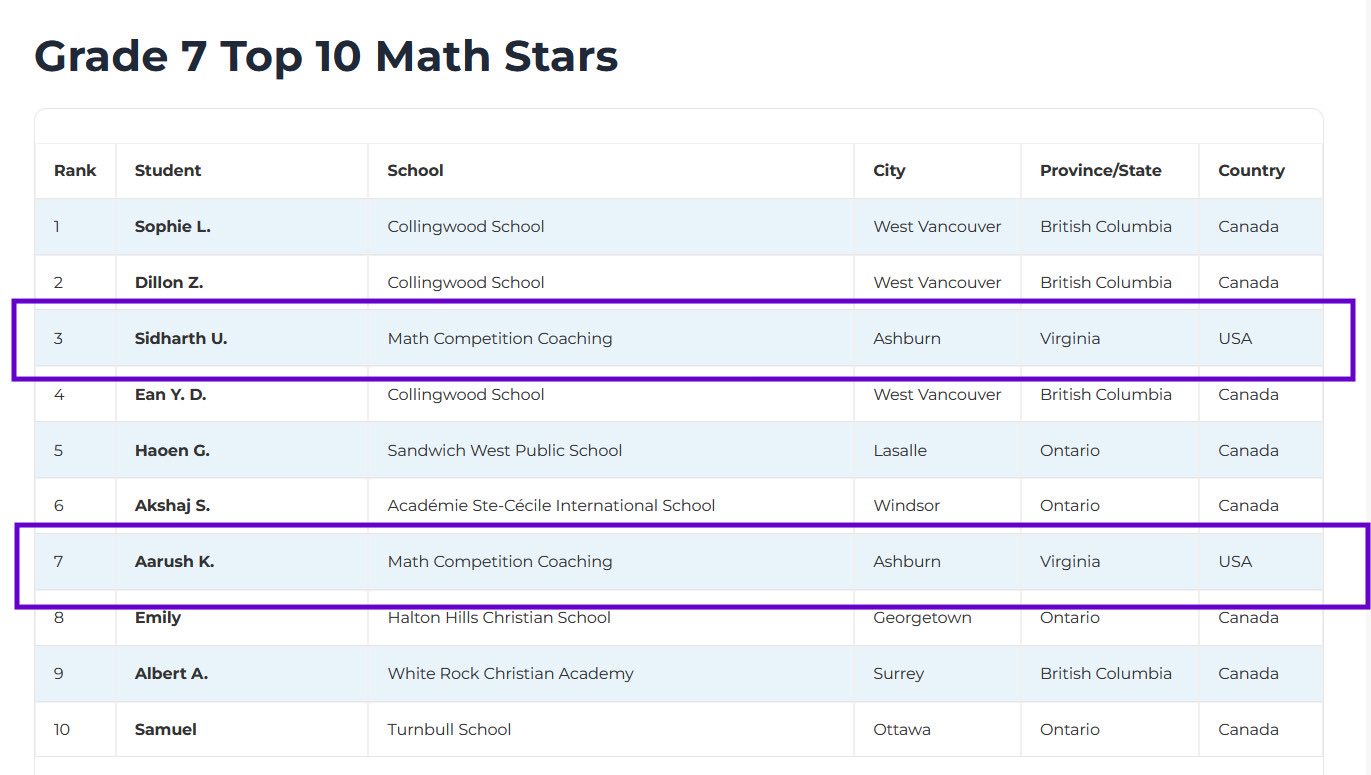Select the "City" column header
The height and width of the screenshot is (775, 1371).
point(889,170)
